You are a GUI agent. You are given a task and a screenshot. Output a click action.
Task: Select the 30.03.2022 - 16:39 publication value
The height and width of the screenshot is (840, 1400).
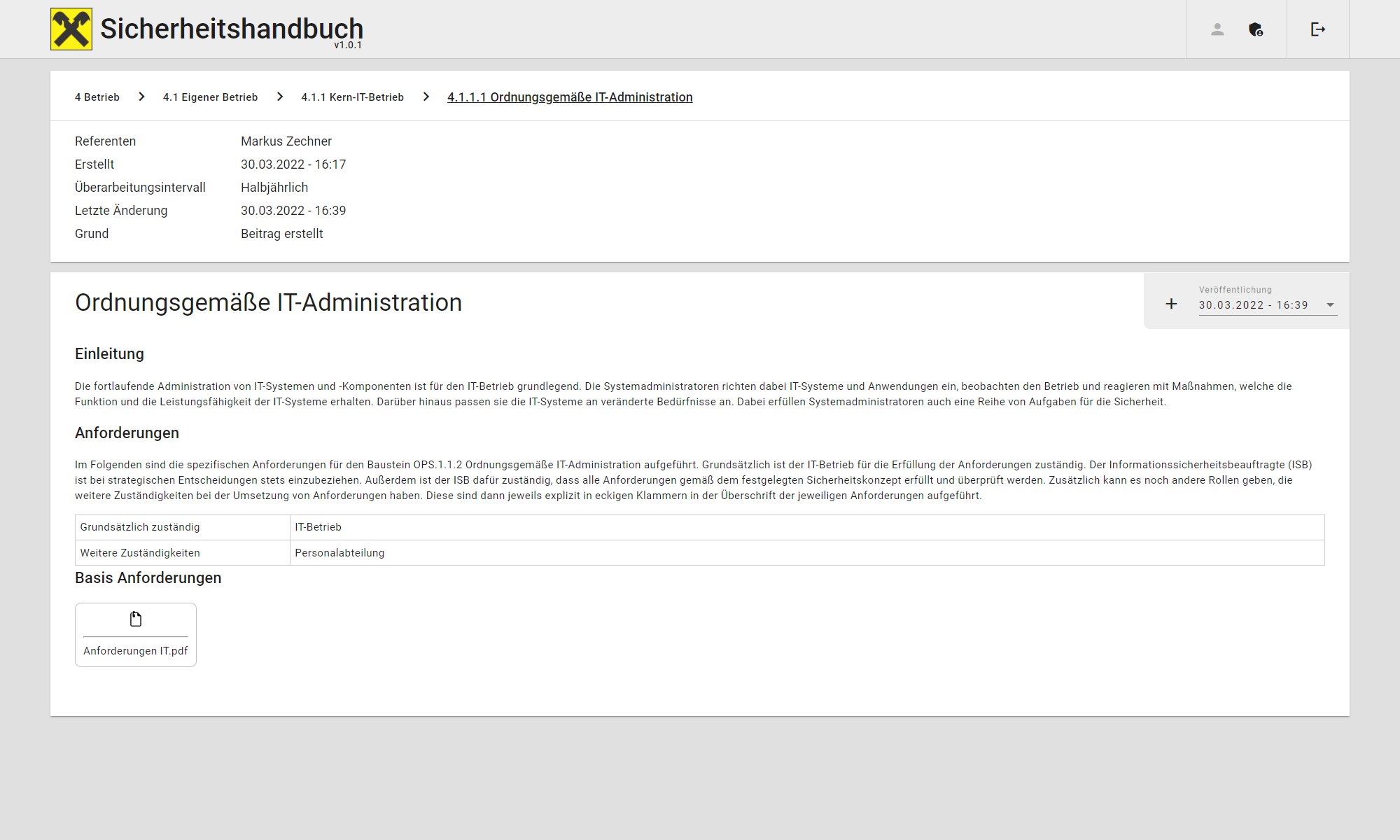[x=1253, y=305]
